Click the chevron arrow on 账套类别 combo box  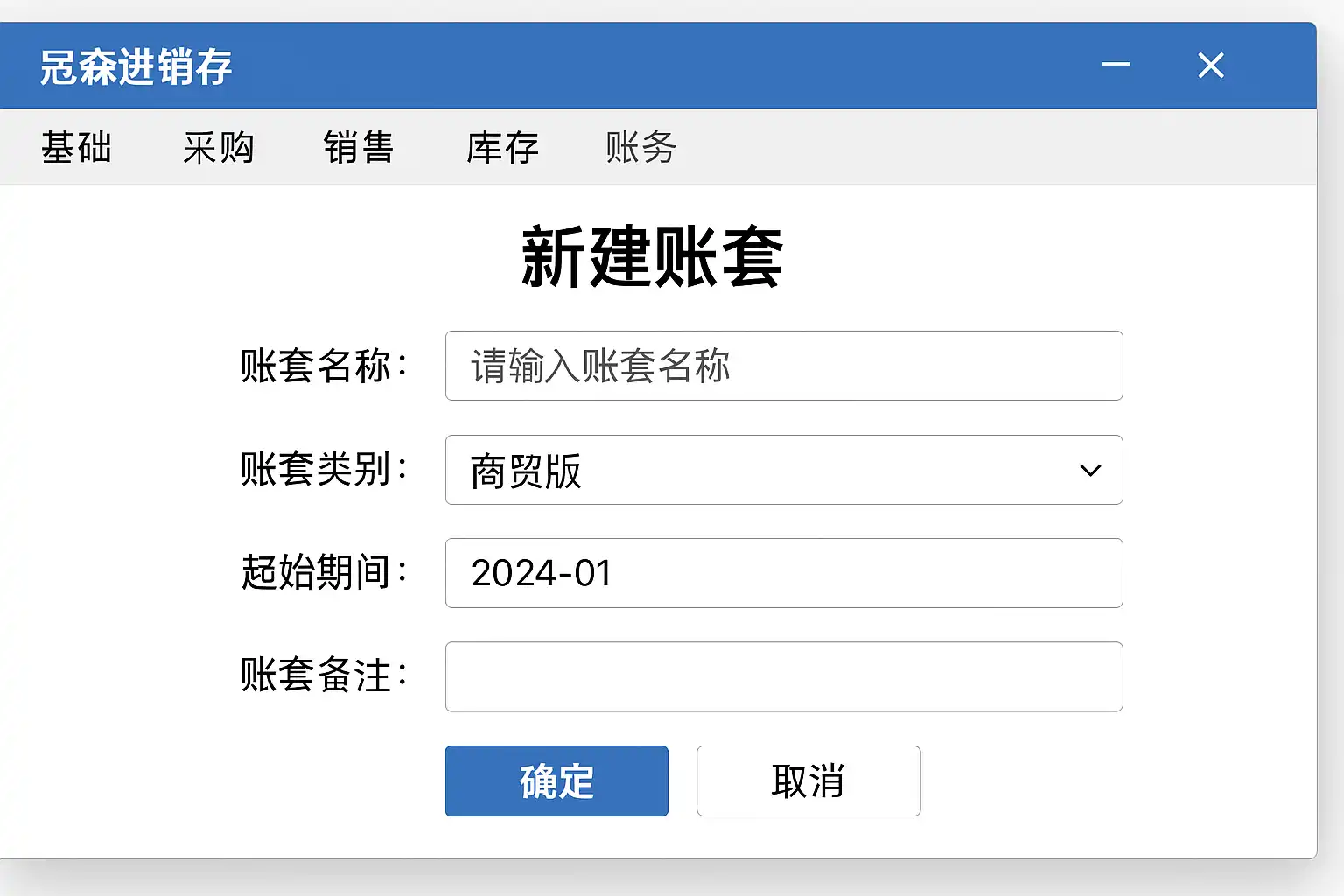[x=1090, y=470]
